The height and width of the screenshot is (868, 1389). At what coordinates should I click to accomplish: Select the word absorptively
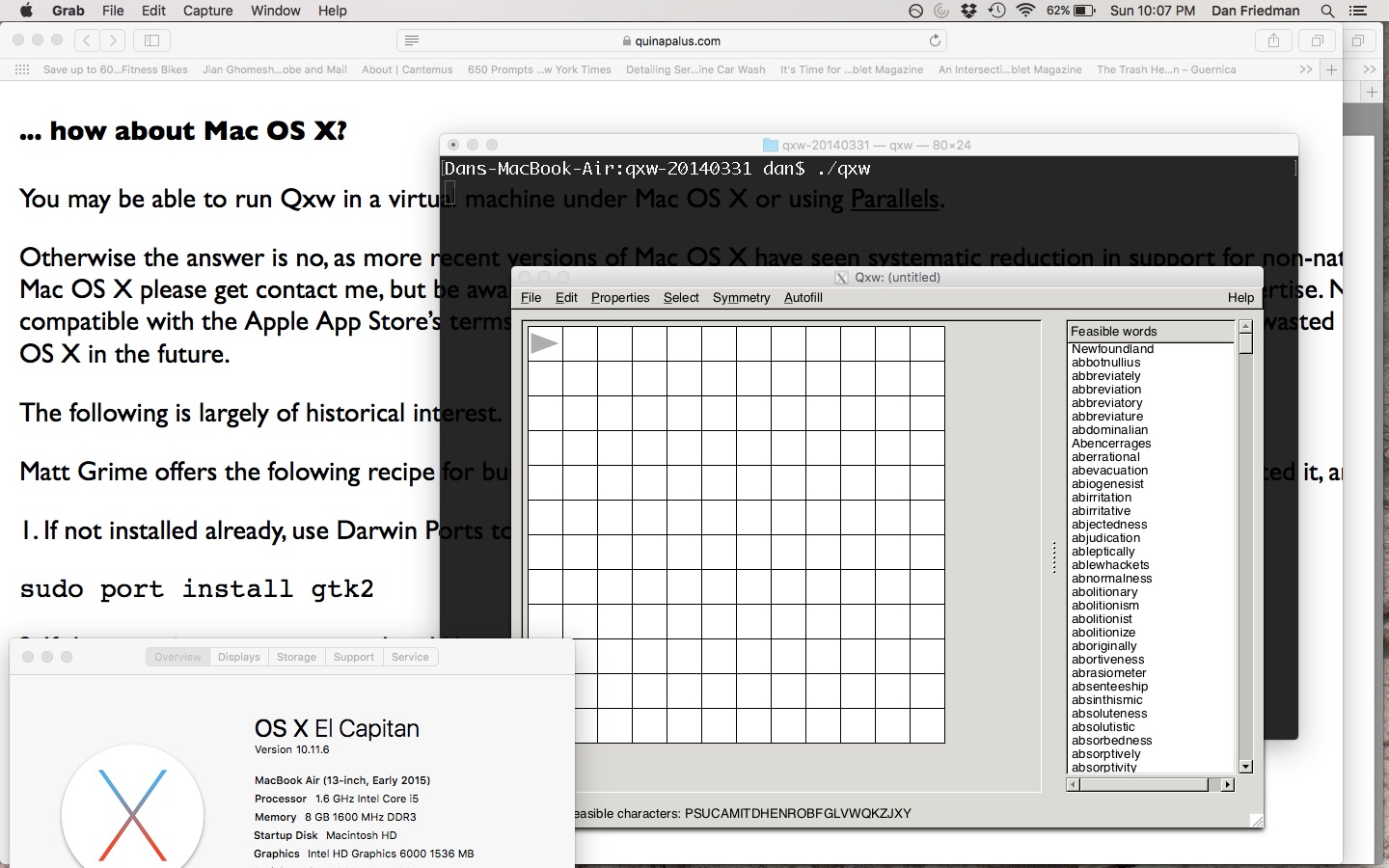tap(1105, 754)
